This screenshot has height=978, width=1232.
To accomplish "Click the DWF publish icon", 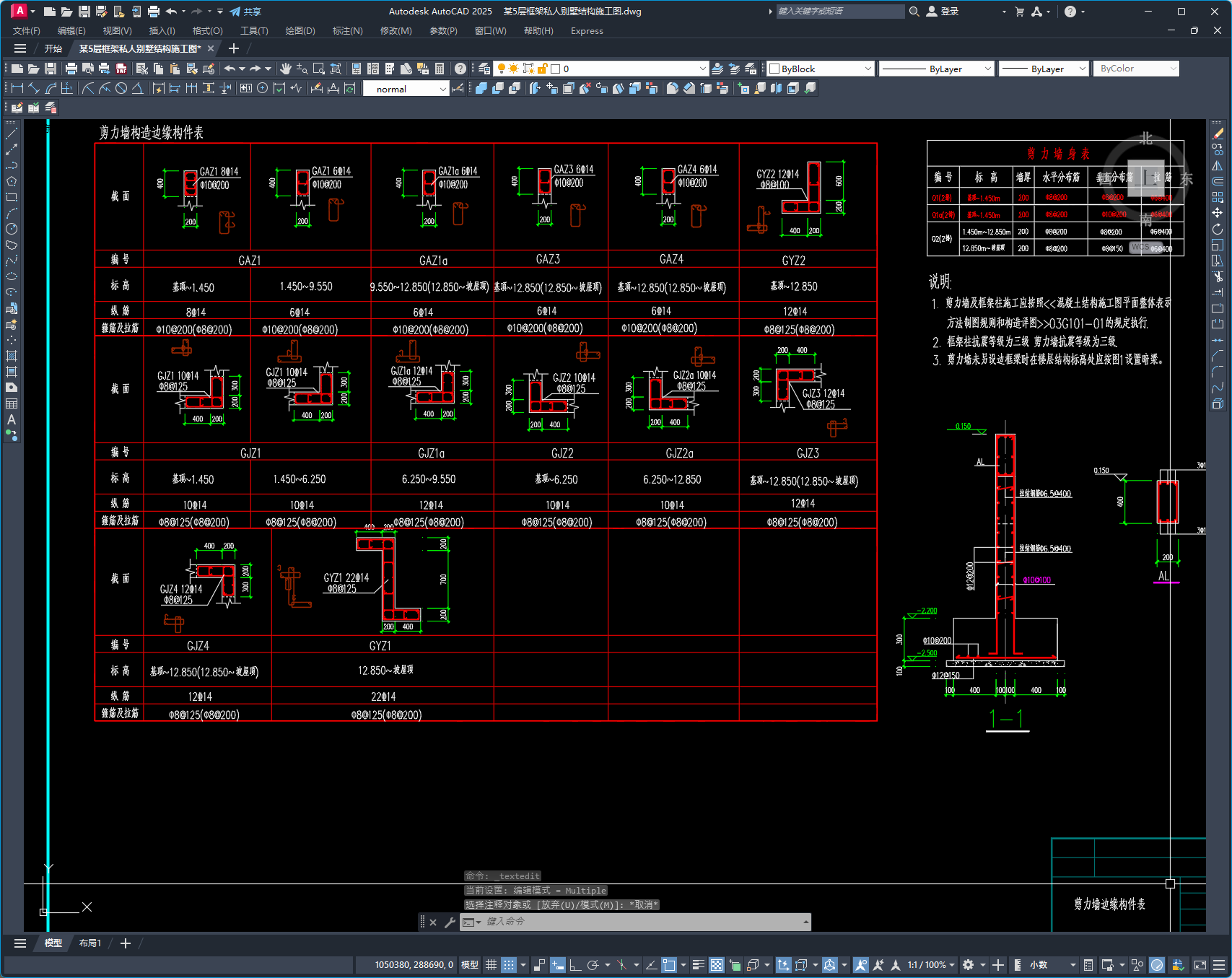I will (x=121, y=69).
